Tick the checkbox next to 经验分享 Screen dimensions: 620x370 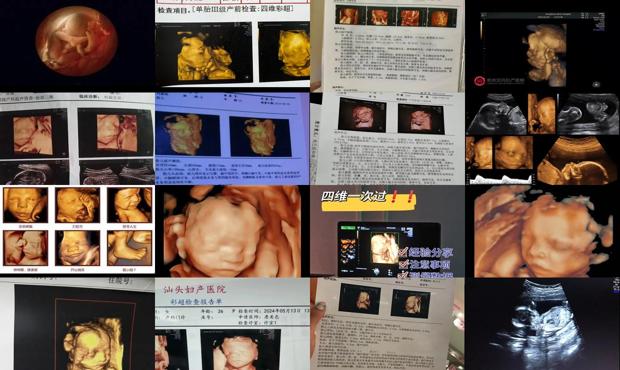(403, 252)
